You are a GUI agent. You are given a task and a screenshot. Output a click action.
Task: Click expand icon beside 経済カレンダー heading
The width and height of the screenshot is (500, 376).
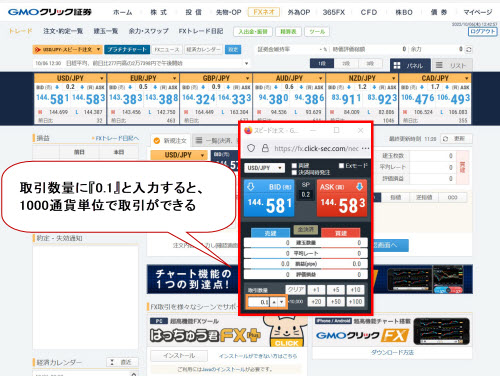click(x=112, y=362)
